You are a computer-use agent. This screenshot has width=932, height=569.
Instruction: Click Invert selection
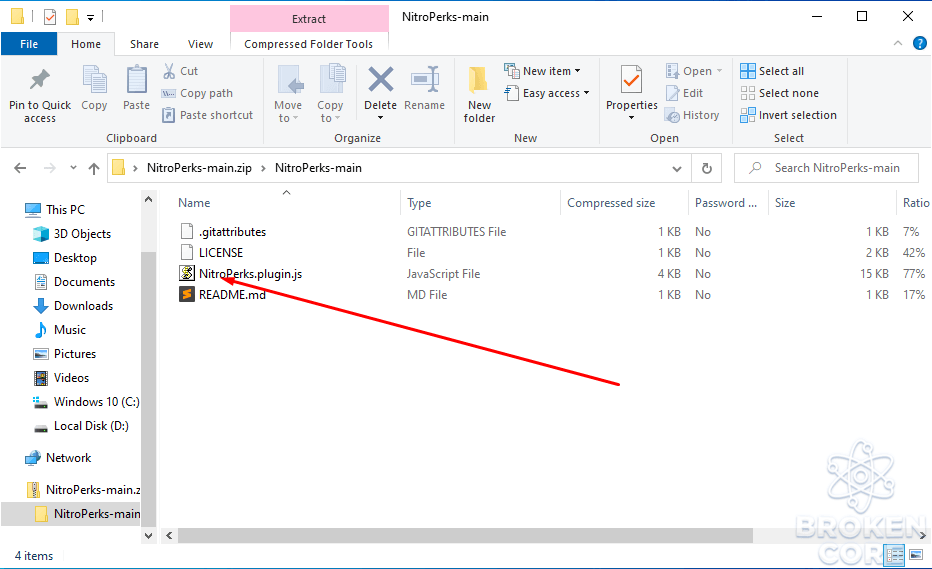(788, 115)
